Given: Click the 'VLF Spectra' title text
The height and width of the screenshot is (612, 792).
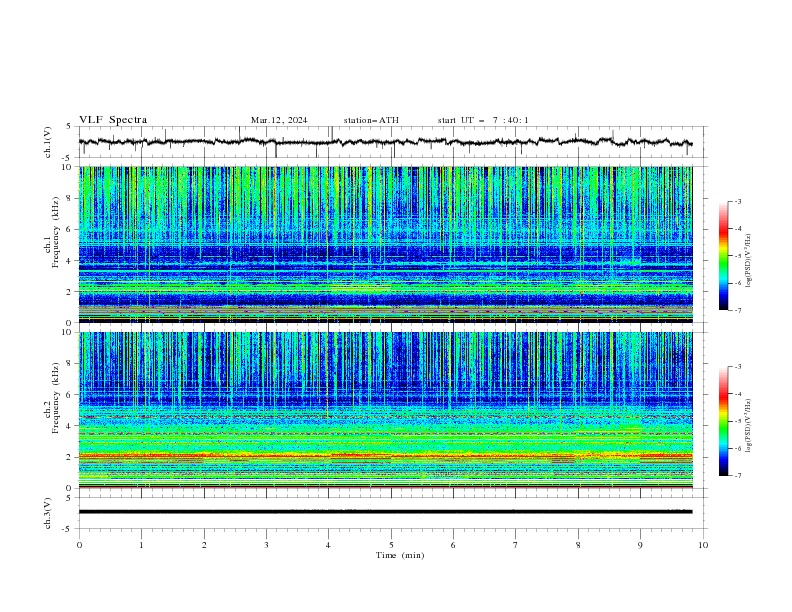Looking at the screenshot, I should (x=113, y=120).
